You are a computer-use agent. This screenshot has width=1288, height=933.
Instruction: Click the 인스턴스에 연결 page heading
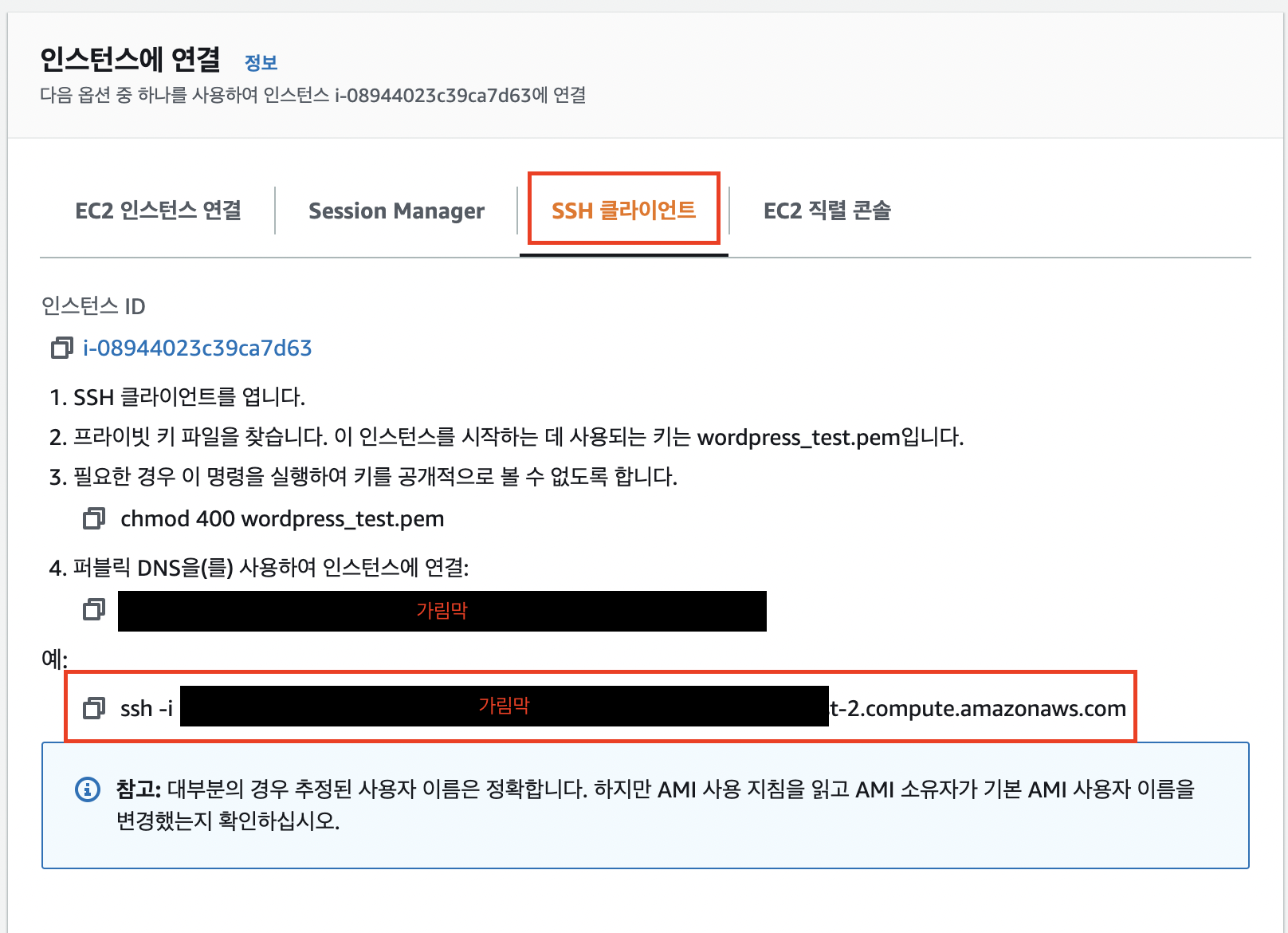click(x=131, y=59)
